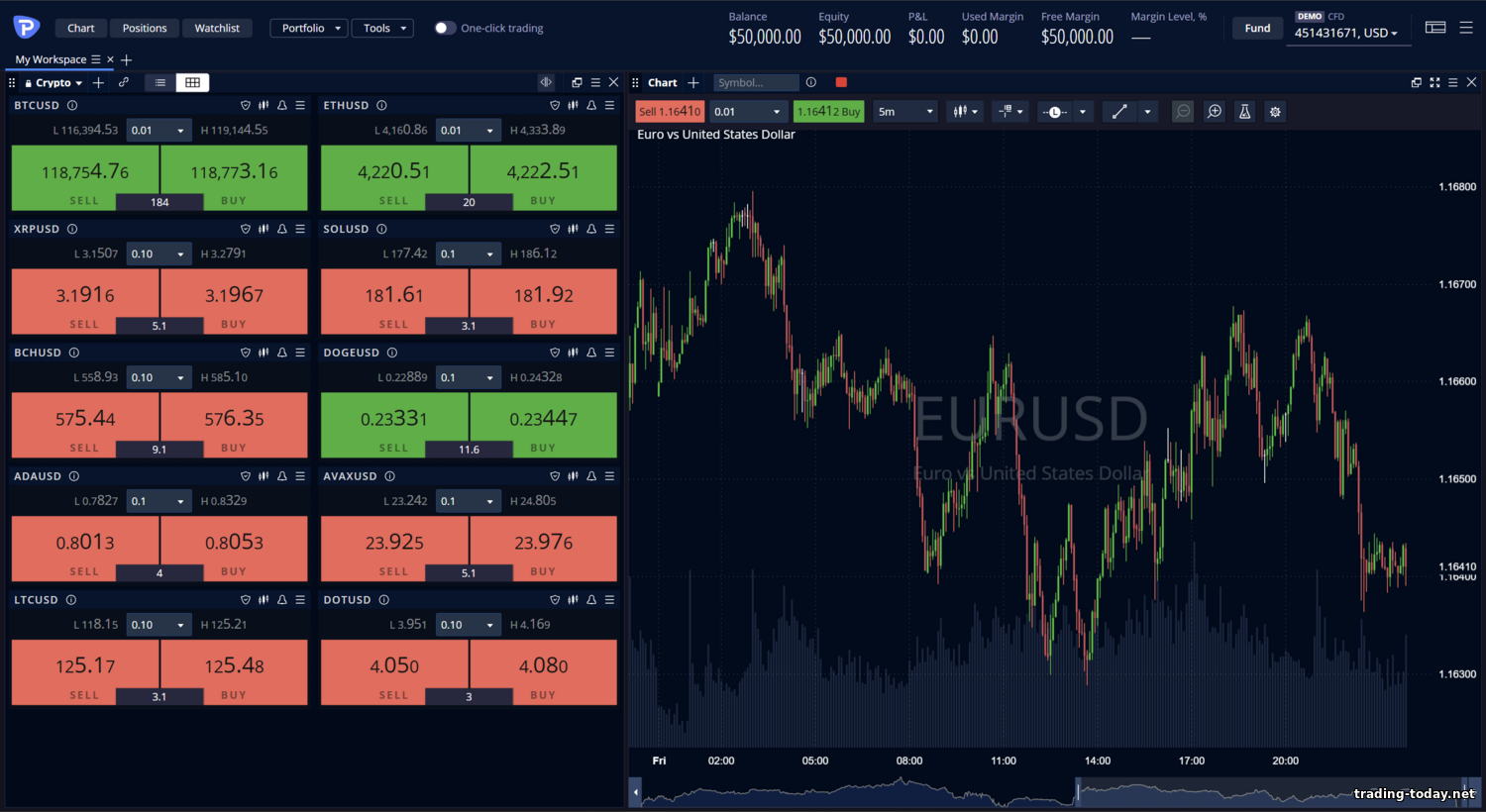Open the BTCUSD volume 0.01 dropdown
Image resolution: width=1486 pixels, height=812 pixels.
coord(159,130)
